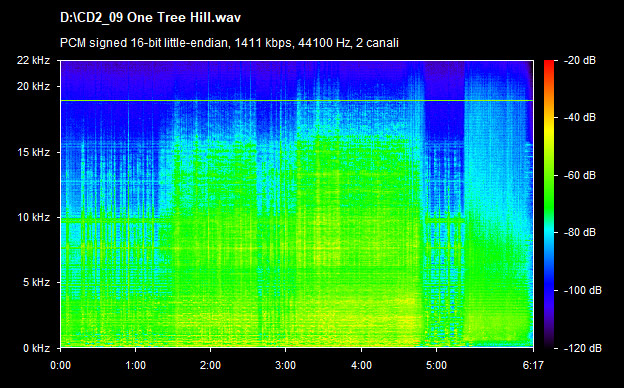Select the 0:00 time marker

point(60,365)
